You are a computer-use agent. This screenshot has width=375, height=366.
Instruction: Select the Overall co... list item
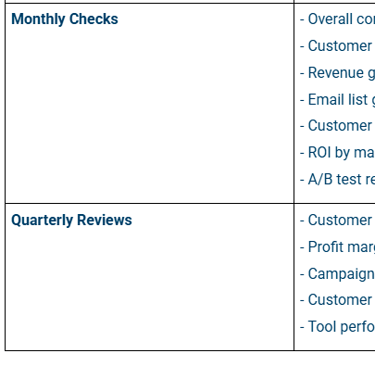click(337, 19)
